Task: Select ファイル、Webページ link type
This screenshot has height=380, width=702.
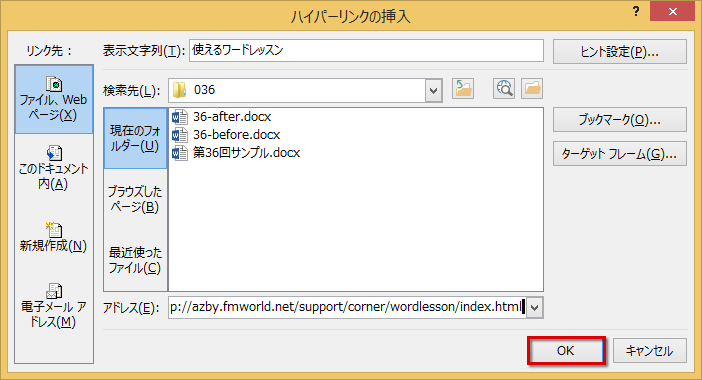Action: coord(54,99)
